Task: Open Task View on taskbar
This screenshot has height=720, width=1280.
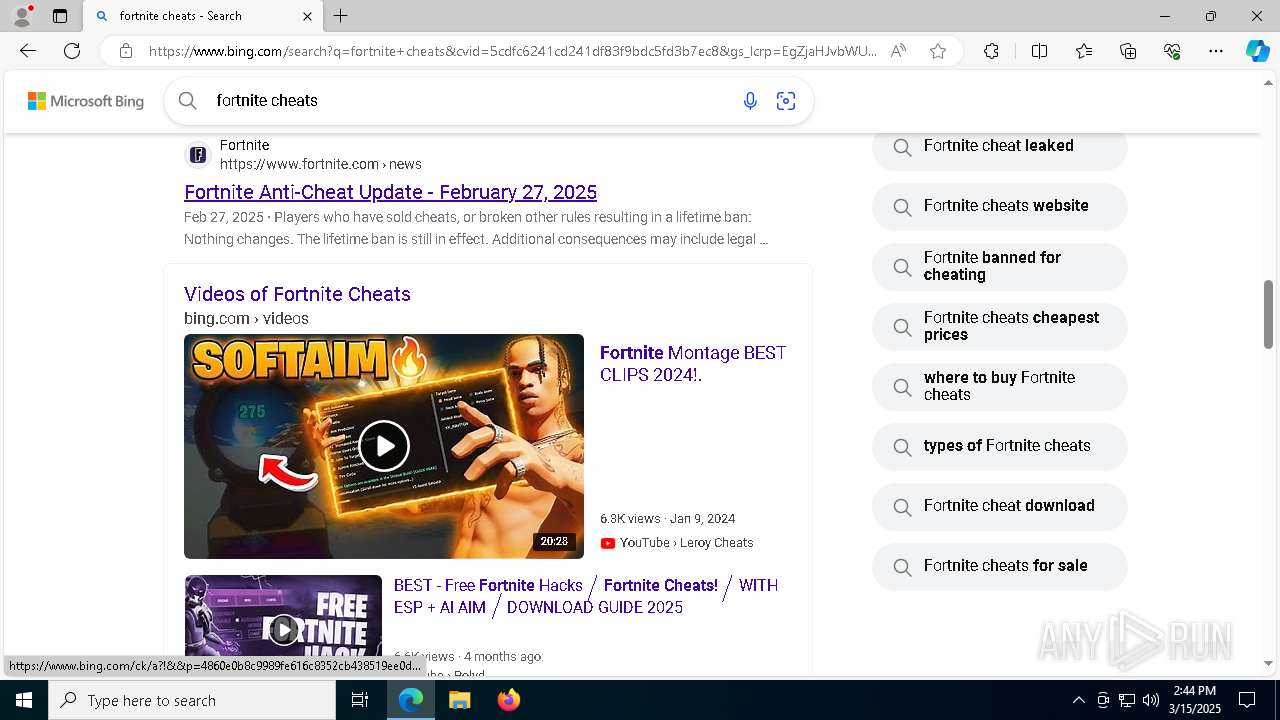Action: [360, 700]
